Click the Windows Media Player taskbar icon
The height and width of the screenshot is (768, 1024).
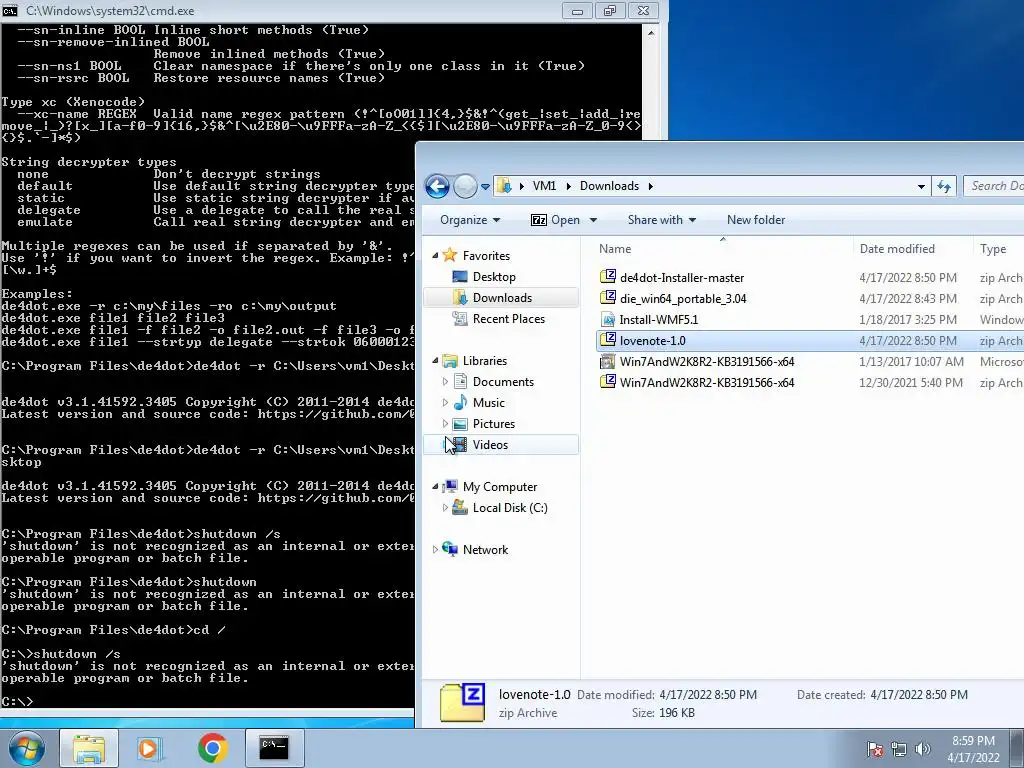150,748
